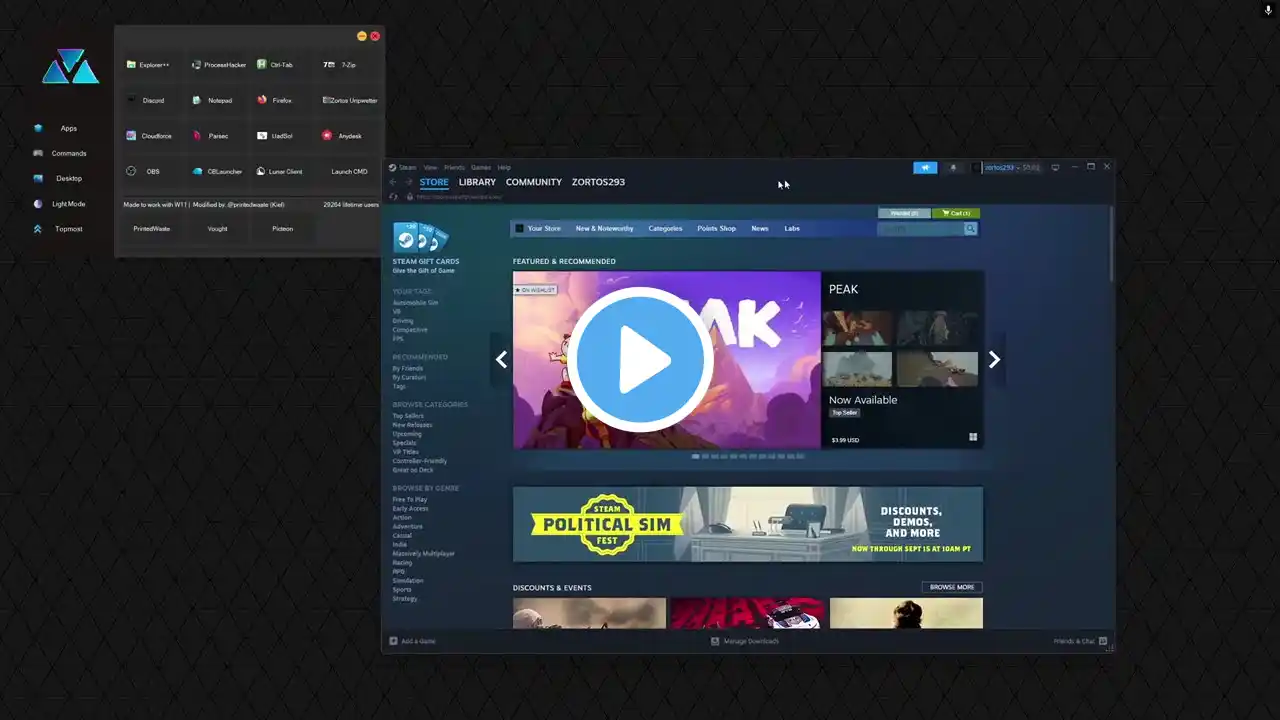
Task: Open the store News link
Action: click(760, 228)
